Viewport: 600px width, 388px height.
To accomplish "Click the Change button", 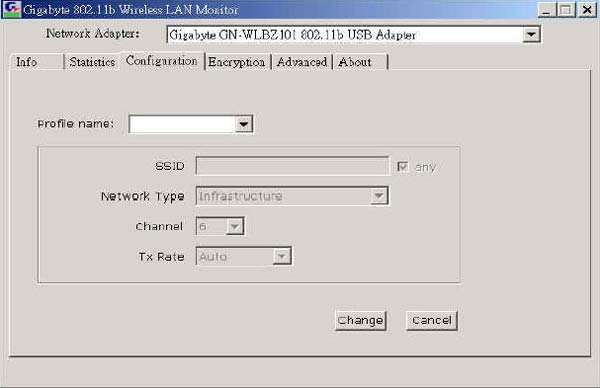I will pos(360,320).
